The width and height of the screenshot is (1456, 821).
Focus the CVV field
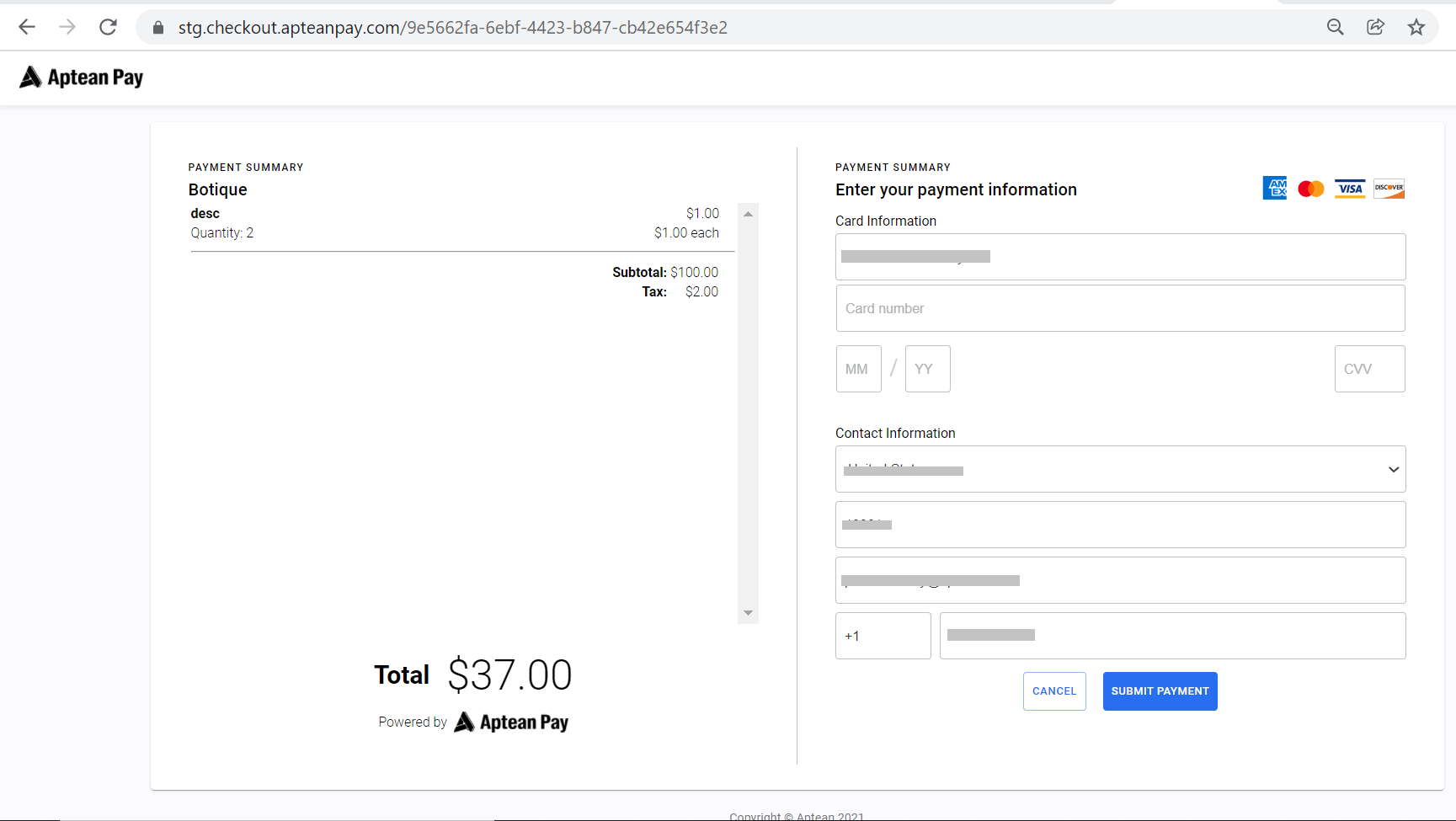[1370, 369]
